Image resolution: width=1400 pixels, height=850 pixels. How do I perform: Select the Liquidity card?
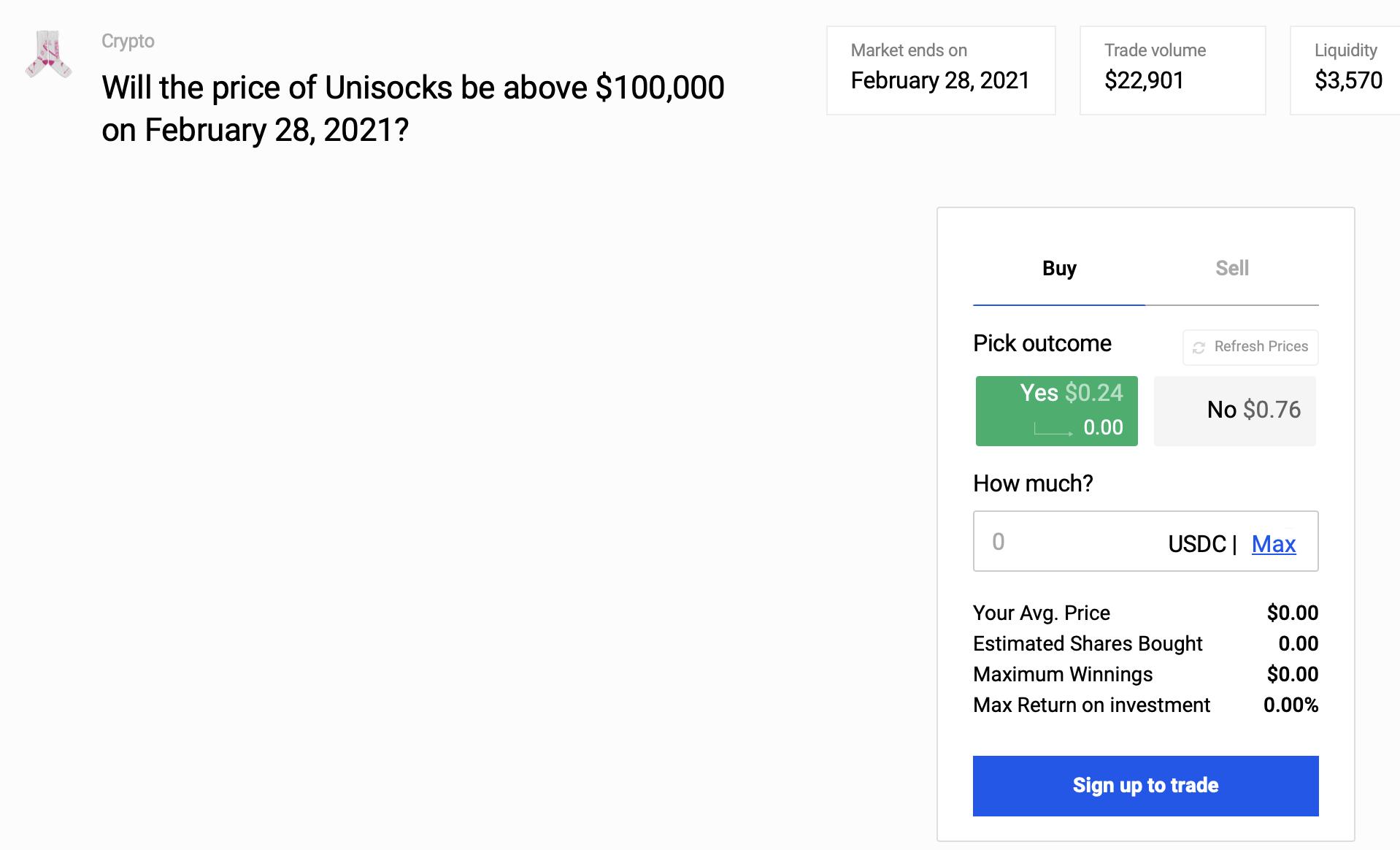coord(1347,70)
